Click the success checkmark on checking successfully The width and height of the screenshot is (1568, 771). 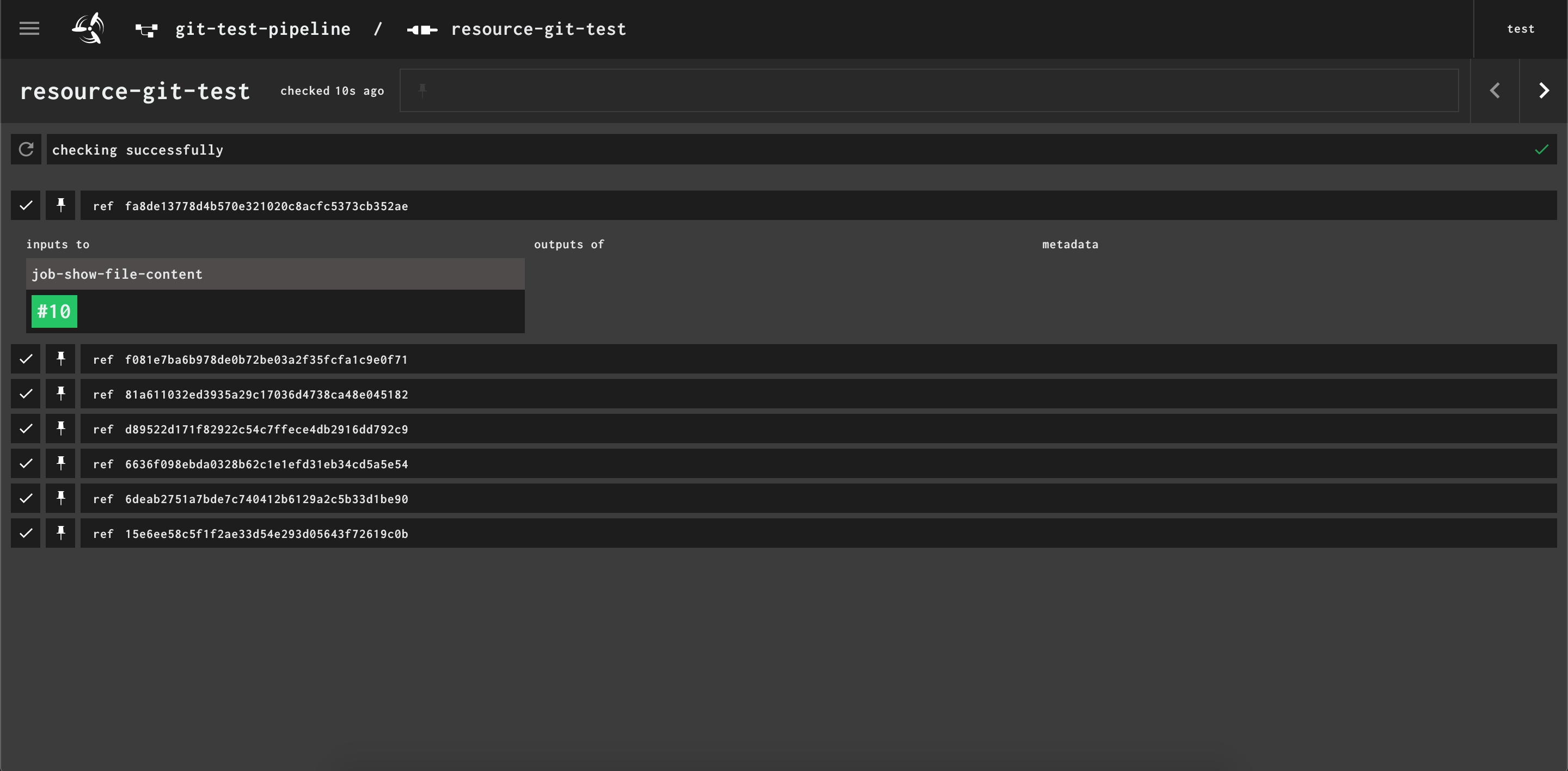click(x=1541, y=149)
